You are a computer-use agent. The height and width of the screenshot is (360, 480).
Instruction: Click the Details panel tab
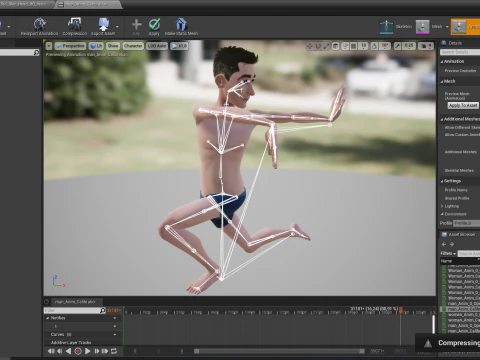click(x=452, y=43)
